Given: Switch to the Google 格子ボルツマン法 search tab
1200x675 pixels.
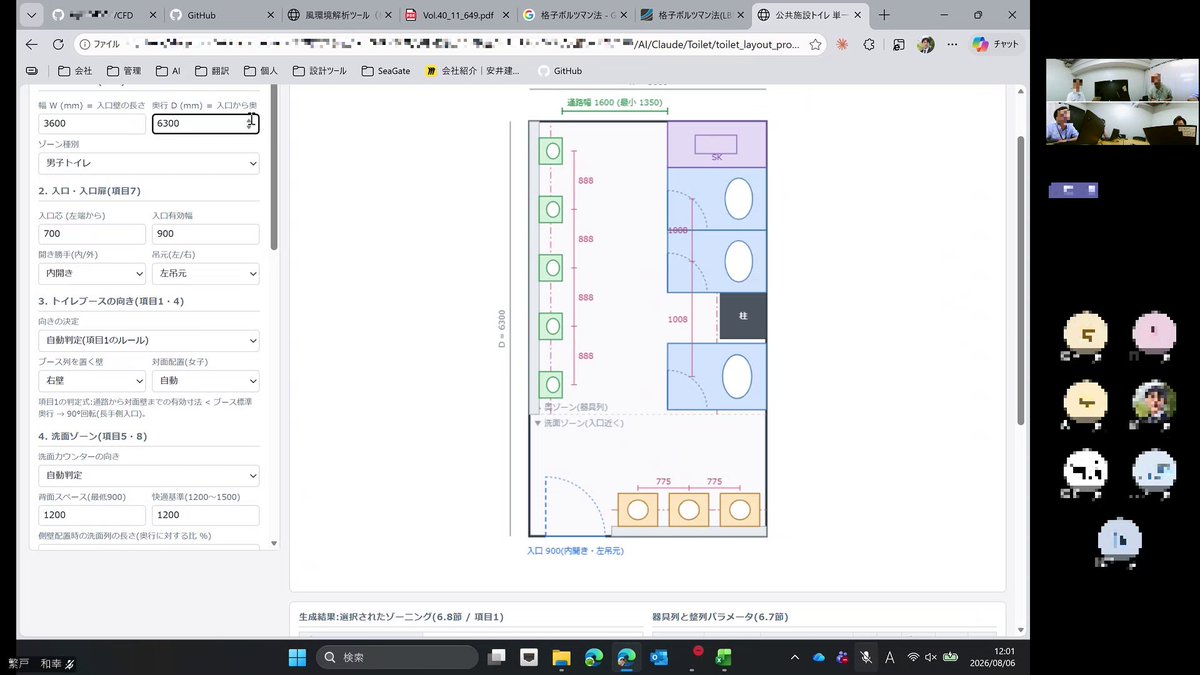Looking at the screenshot, I should pos(575,15).
